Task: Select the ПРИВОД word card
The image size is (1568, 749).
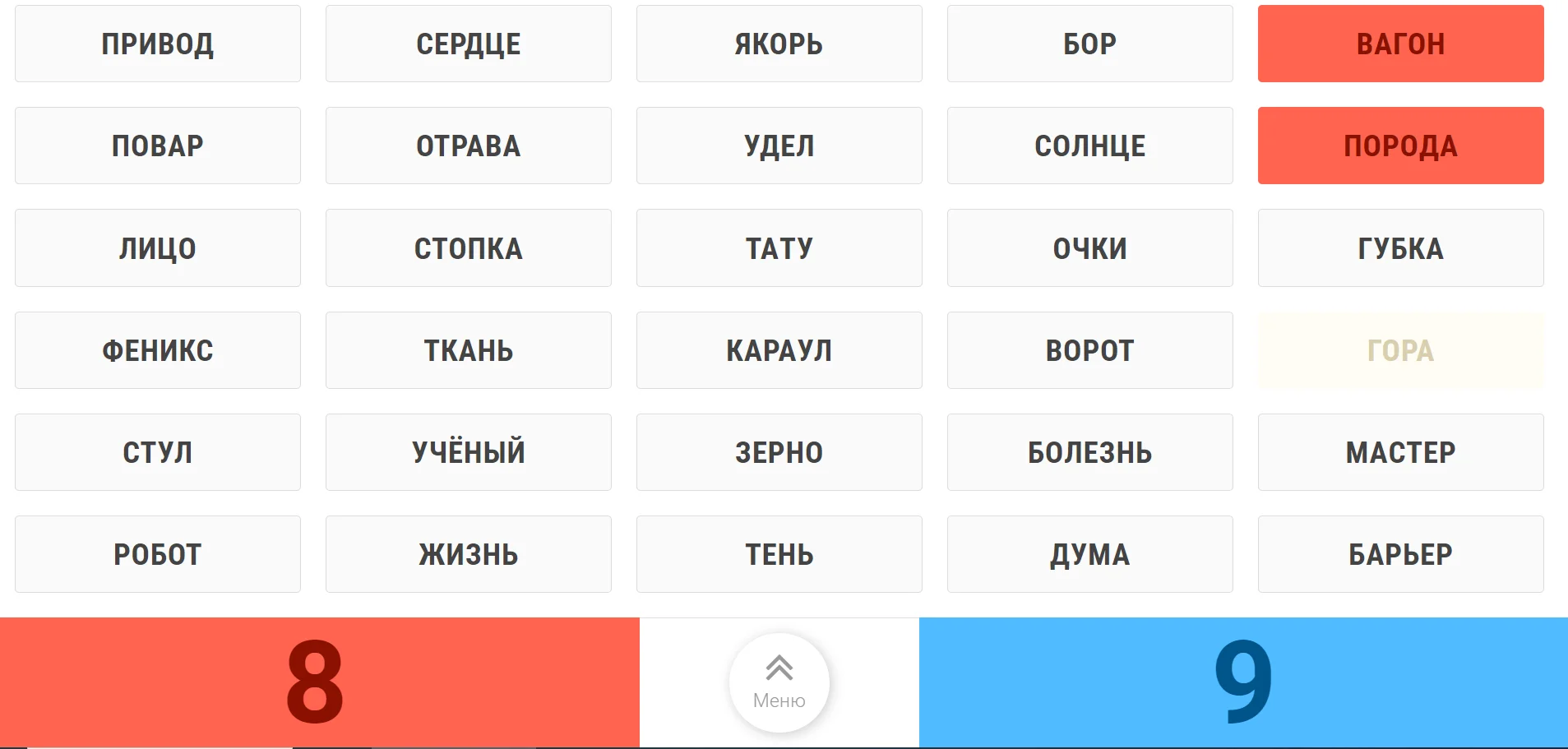Action: [x=158, y=44]
